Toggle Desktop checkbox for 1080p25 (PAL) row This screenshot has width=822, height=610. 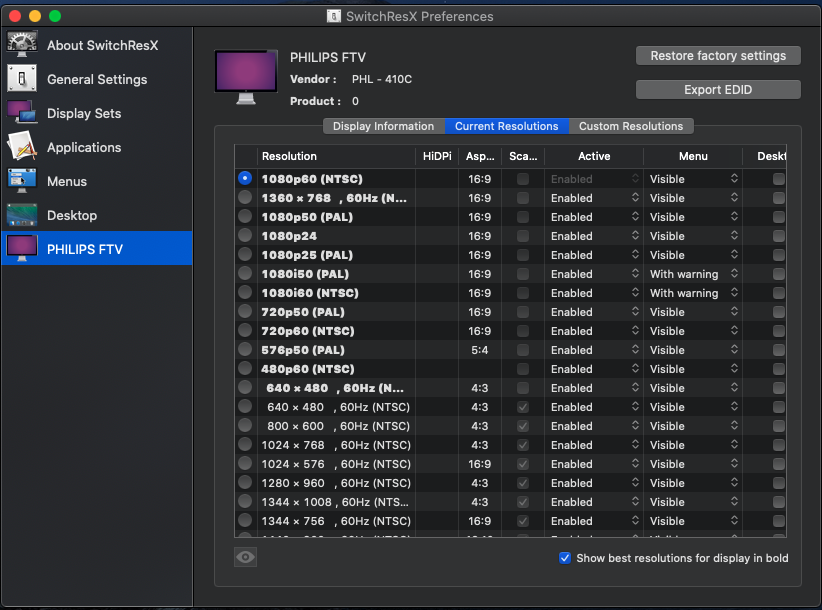[778, 255]
